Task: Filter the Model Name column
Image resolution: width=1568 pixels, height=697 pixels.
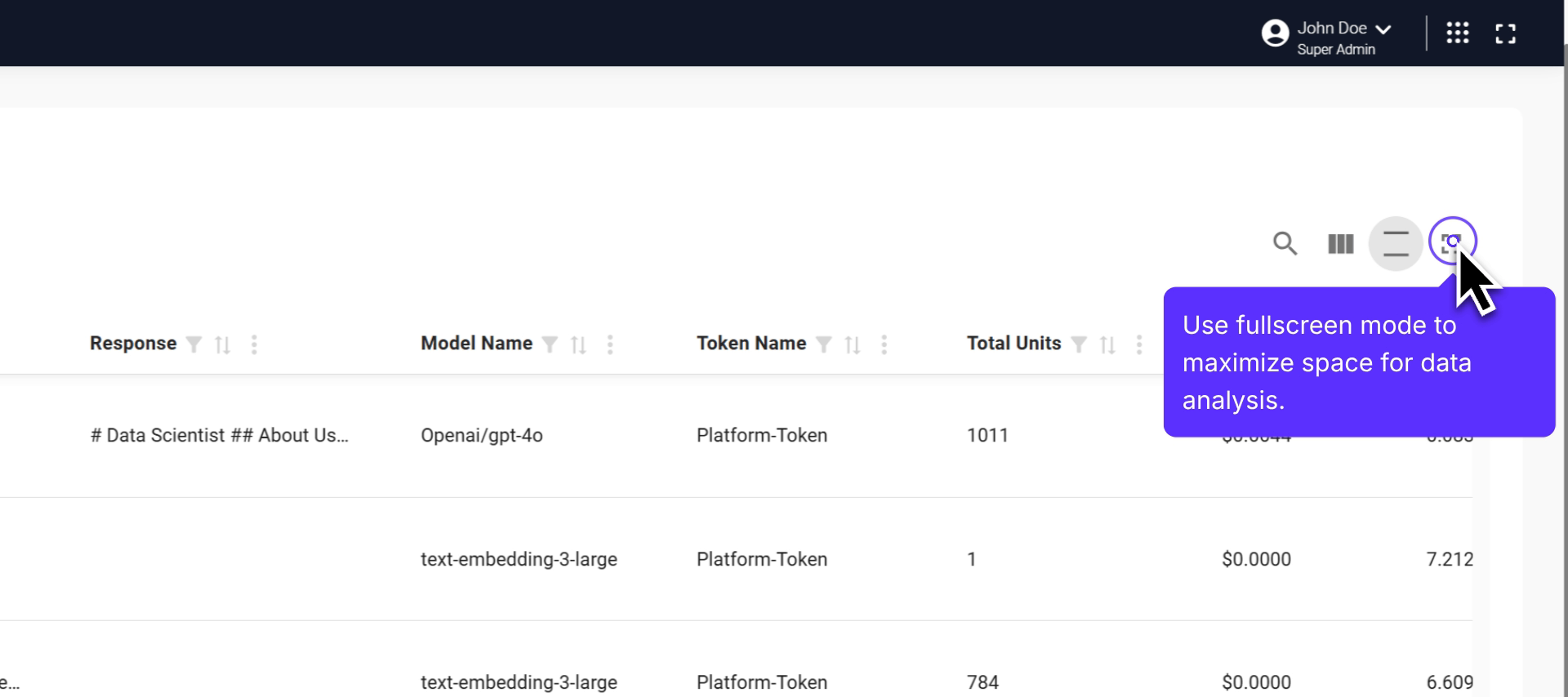Action: pyautogui.click(x=550, y=344)
